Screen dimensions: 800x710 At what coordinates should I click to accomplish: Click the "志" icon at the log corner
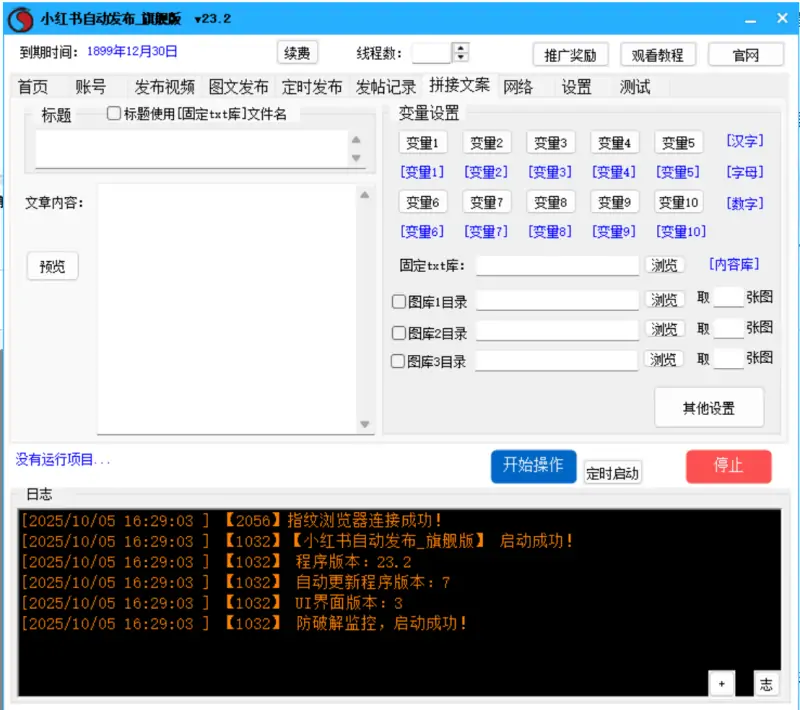tap(766, 684)
